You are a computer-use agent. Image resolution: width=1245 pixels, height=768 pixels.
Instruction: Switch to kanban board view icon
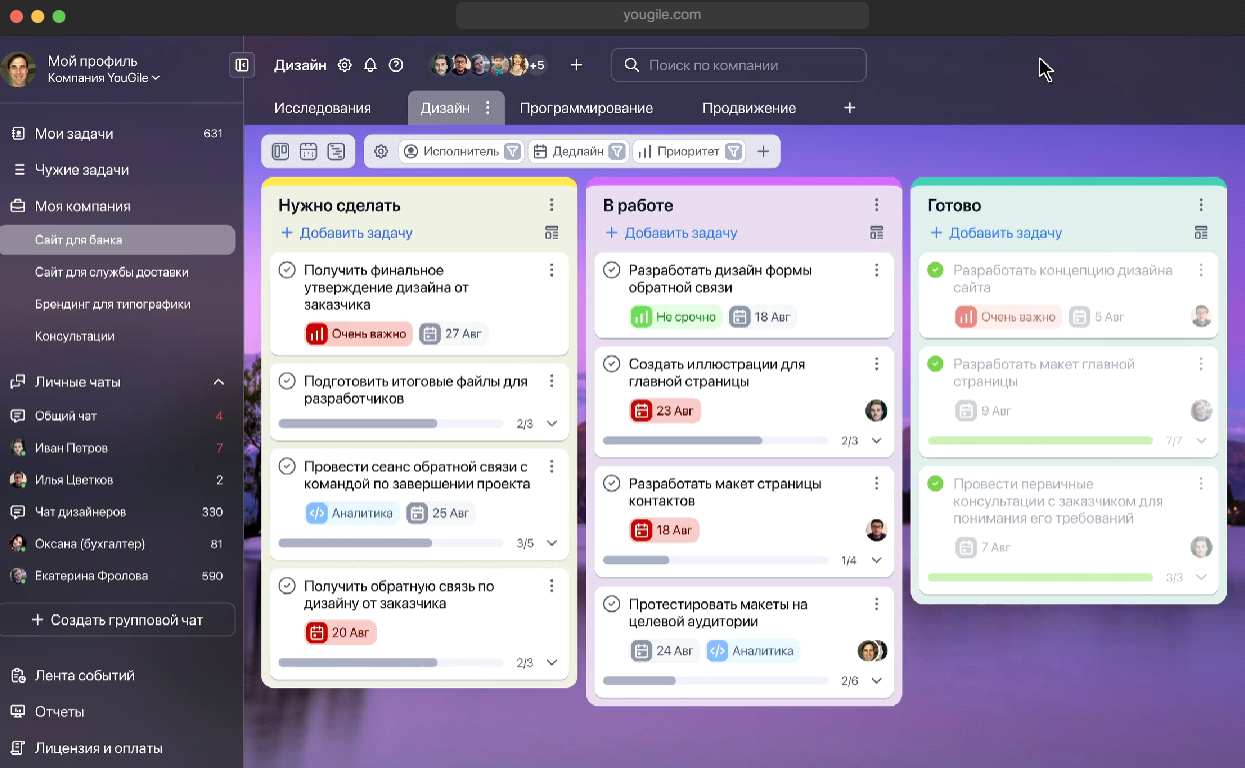coord(281,151)
